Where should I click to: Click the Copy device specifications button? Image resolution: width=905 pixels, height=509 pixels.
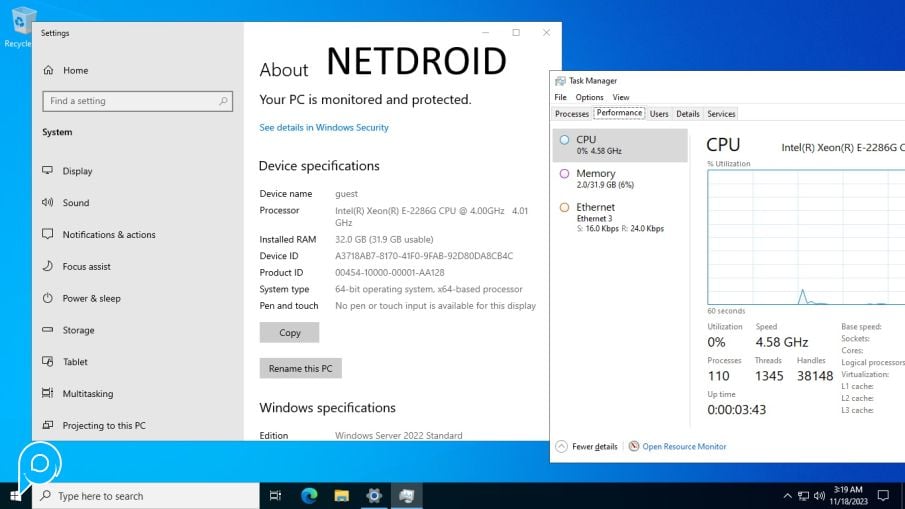click(x=289, y=333)
